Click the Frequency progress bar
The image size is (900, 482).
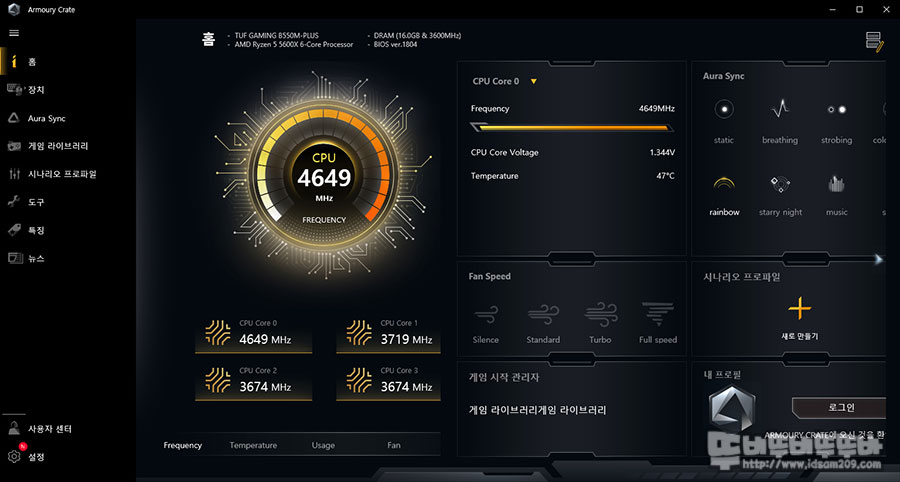(572, 127)
